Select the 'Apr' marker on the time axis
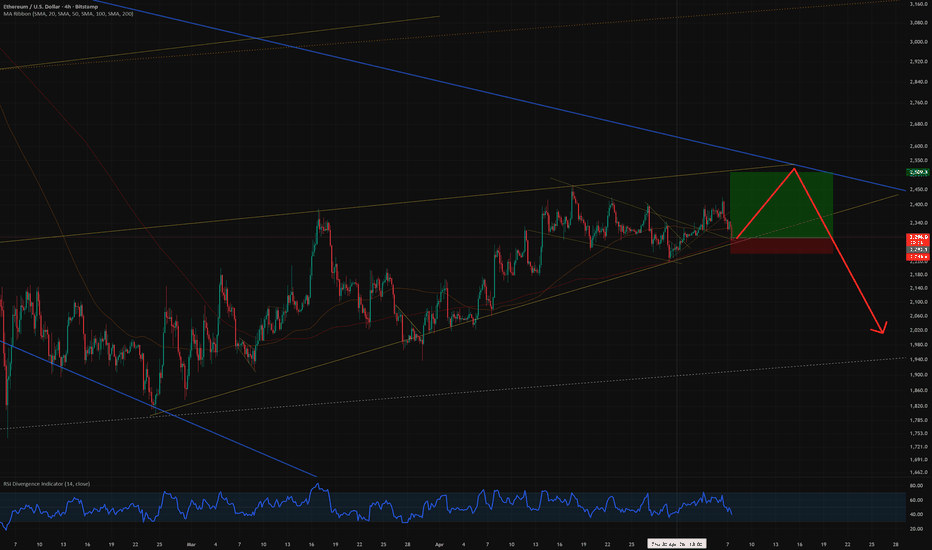The width and height of the screenshot is (932, 550). pos(439,544)
